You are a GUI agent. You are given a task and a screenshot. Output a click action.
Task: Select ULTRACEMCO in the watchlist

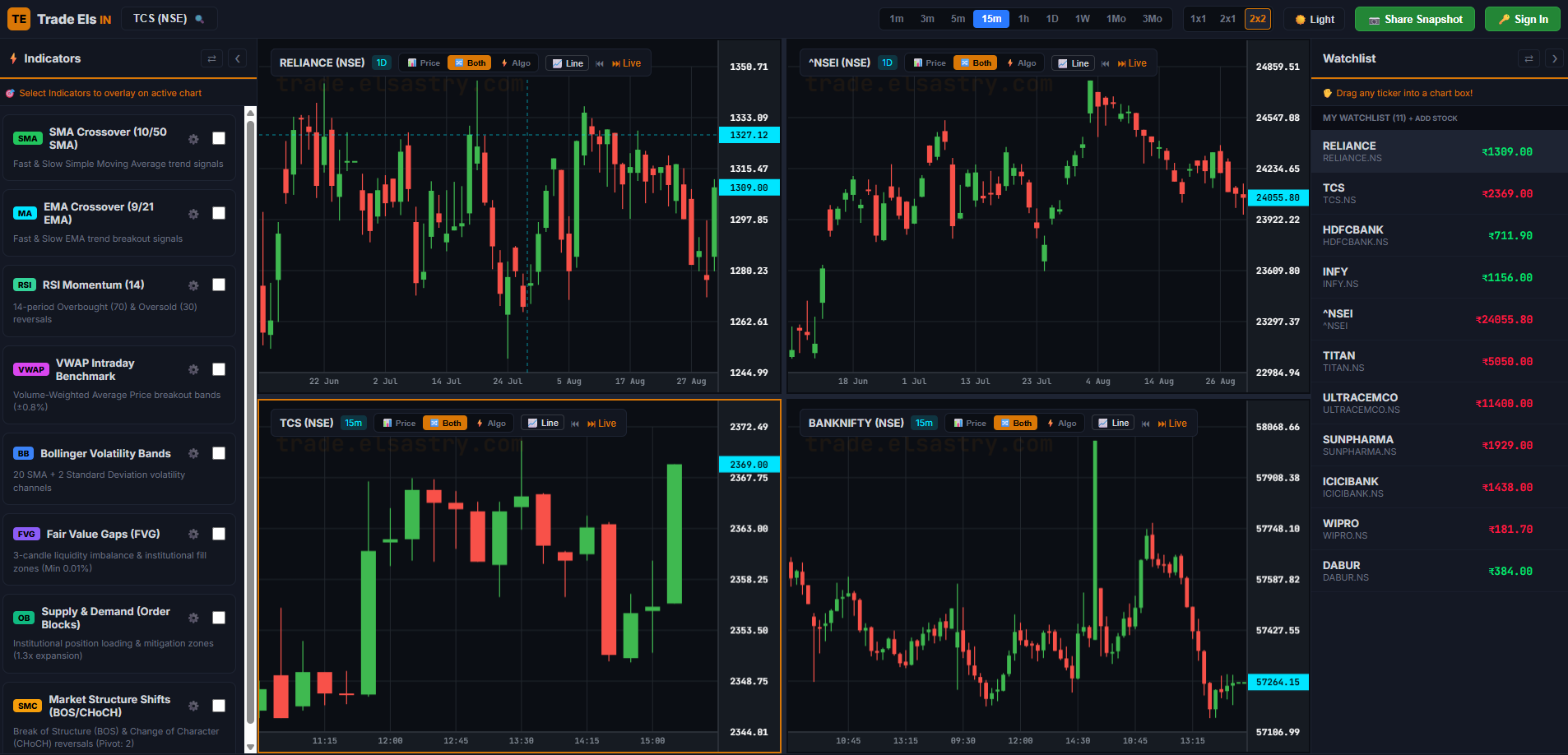1440,403
